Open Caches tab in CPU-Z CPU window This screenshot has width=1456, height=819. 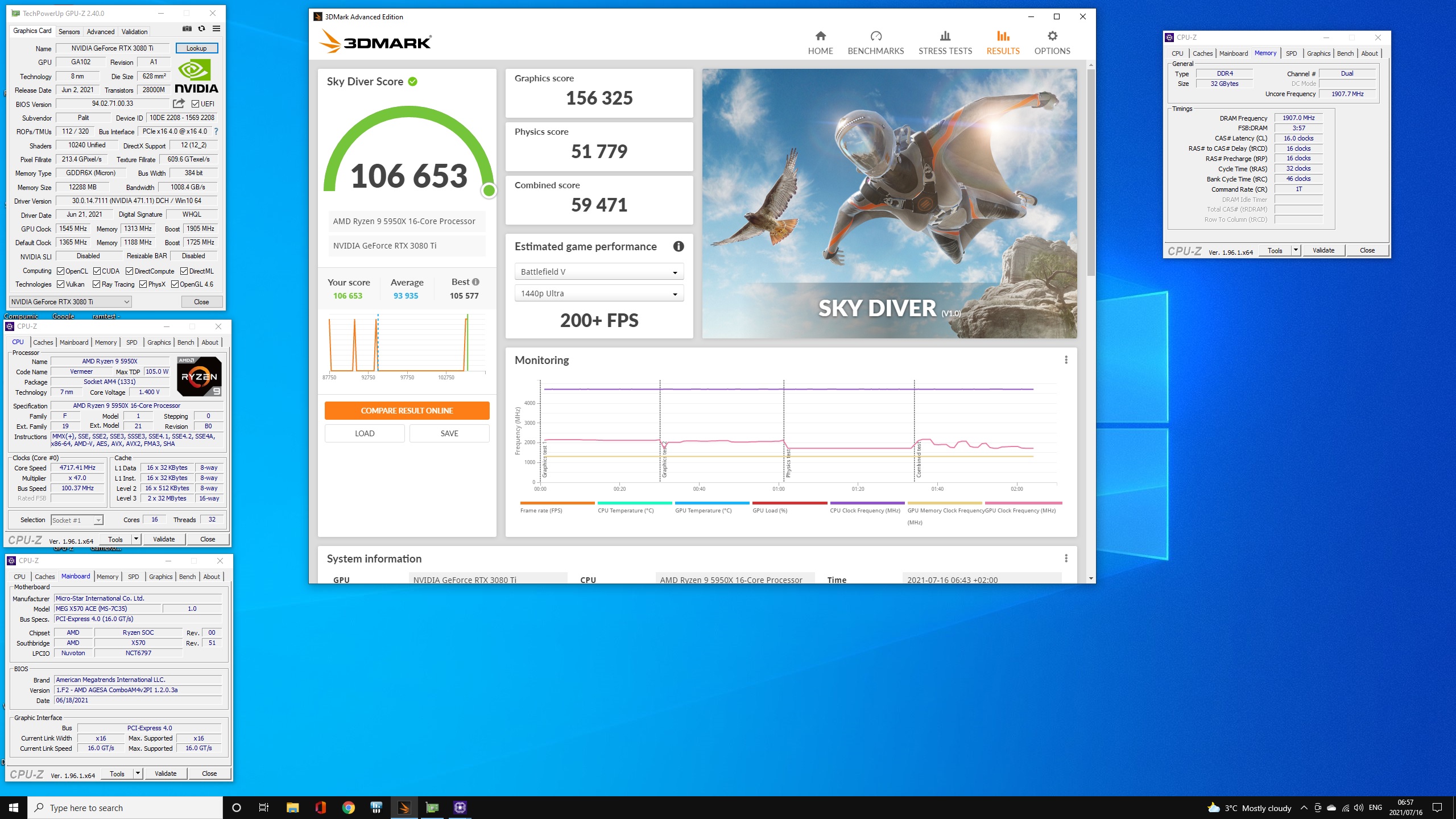tap(43, 342)
